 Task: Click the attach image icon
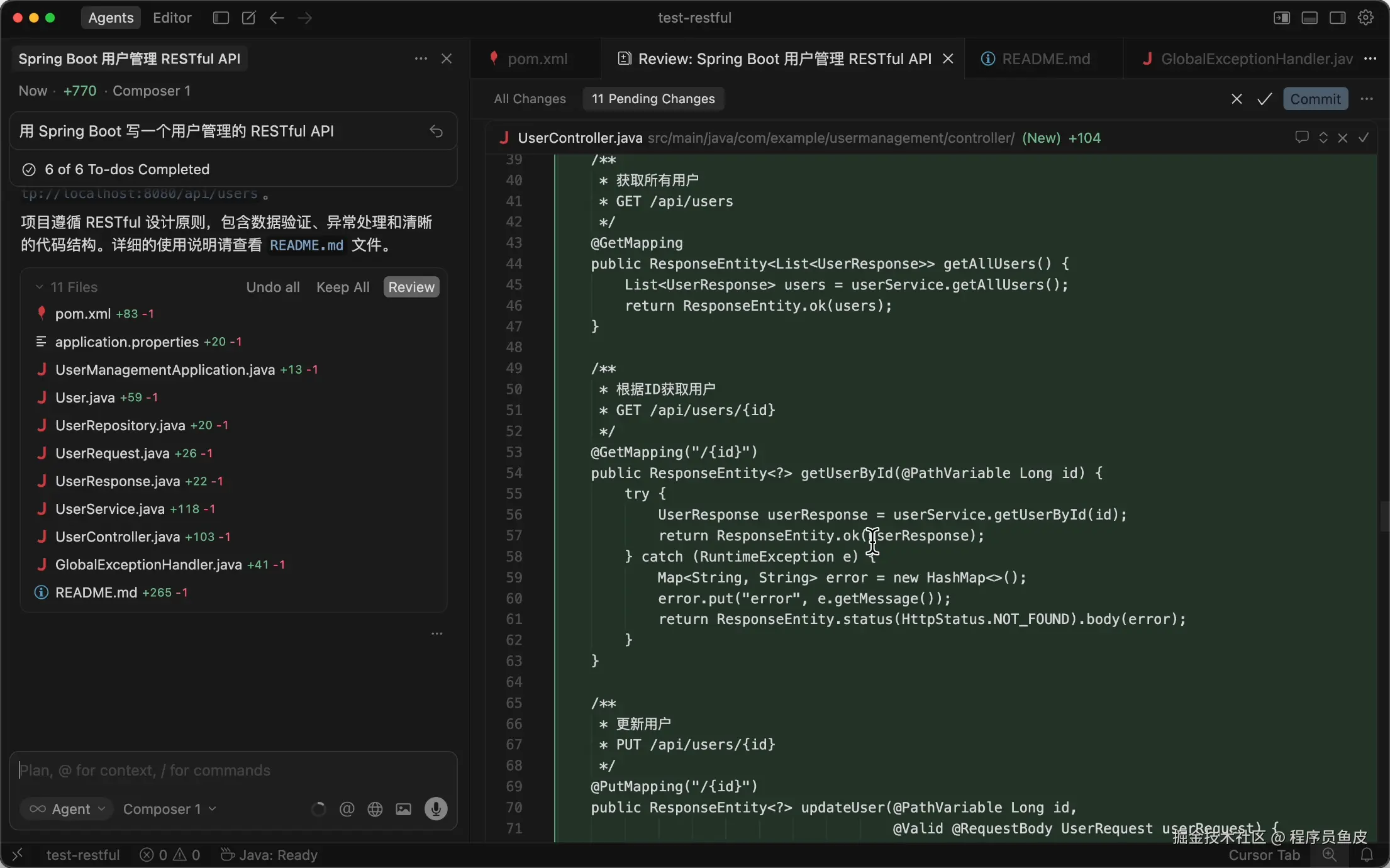click(403, 809)
